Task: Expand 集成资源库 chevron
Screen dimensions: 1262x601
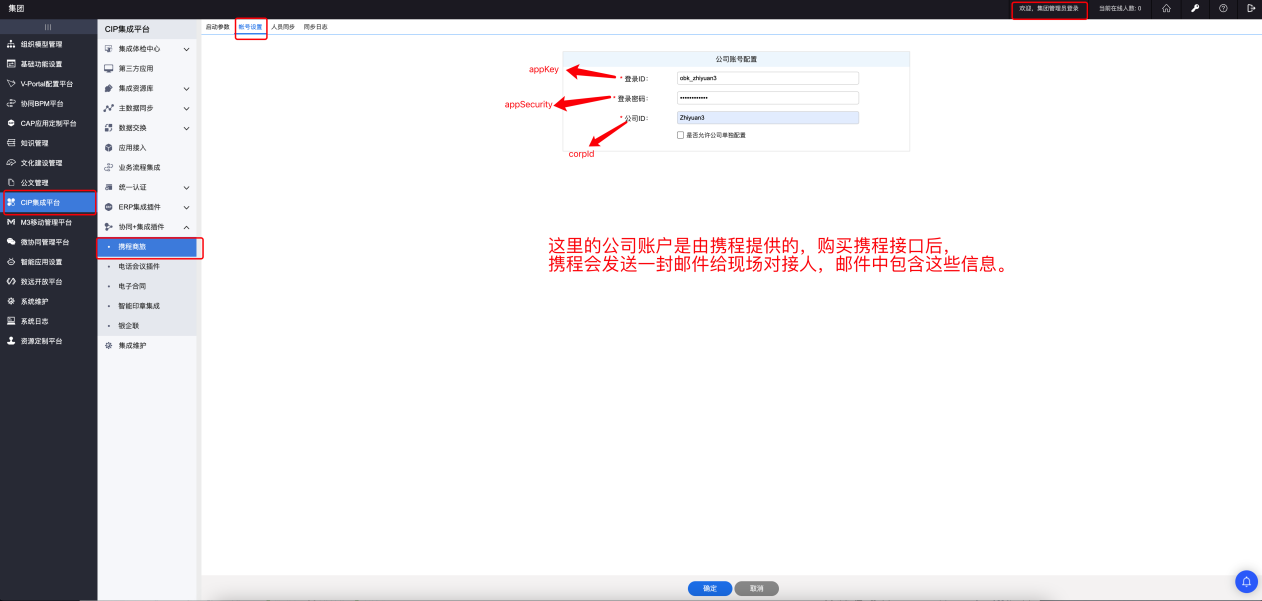Action: pos(186,89)
